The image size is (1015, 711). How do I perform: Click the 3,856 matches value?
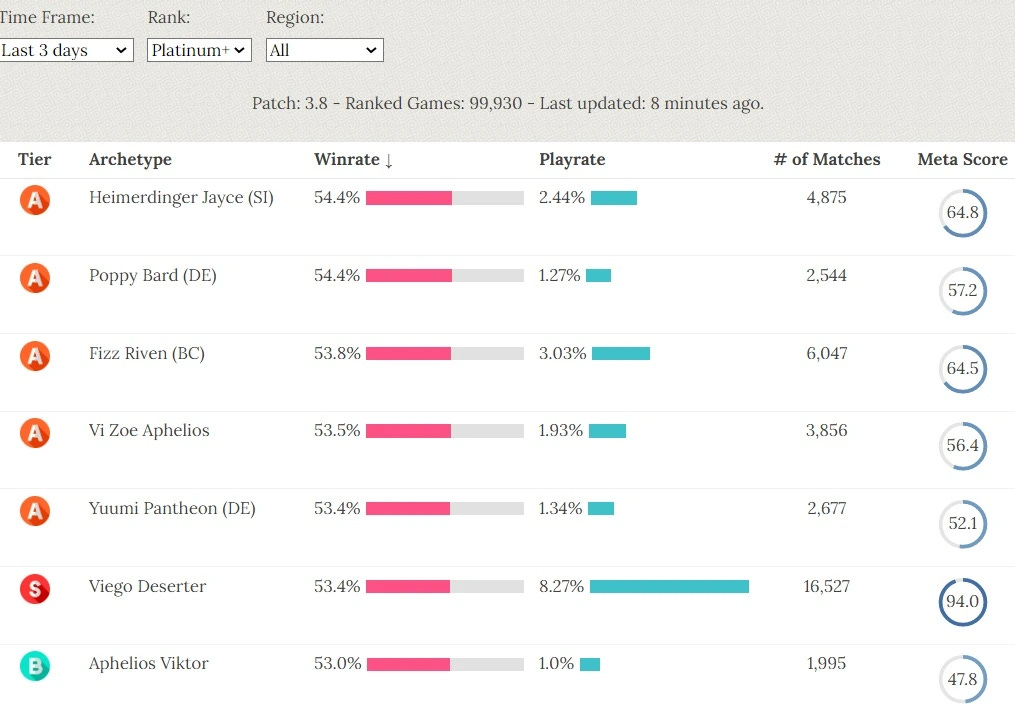827,431
